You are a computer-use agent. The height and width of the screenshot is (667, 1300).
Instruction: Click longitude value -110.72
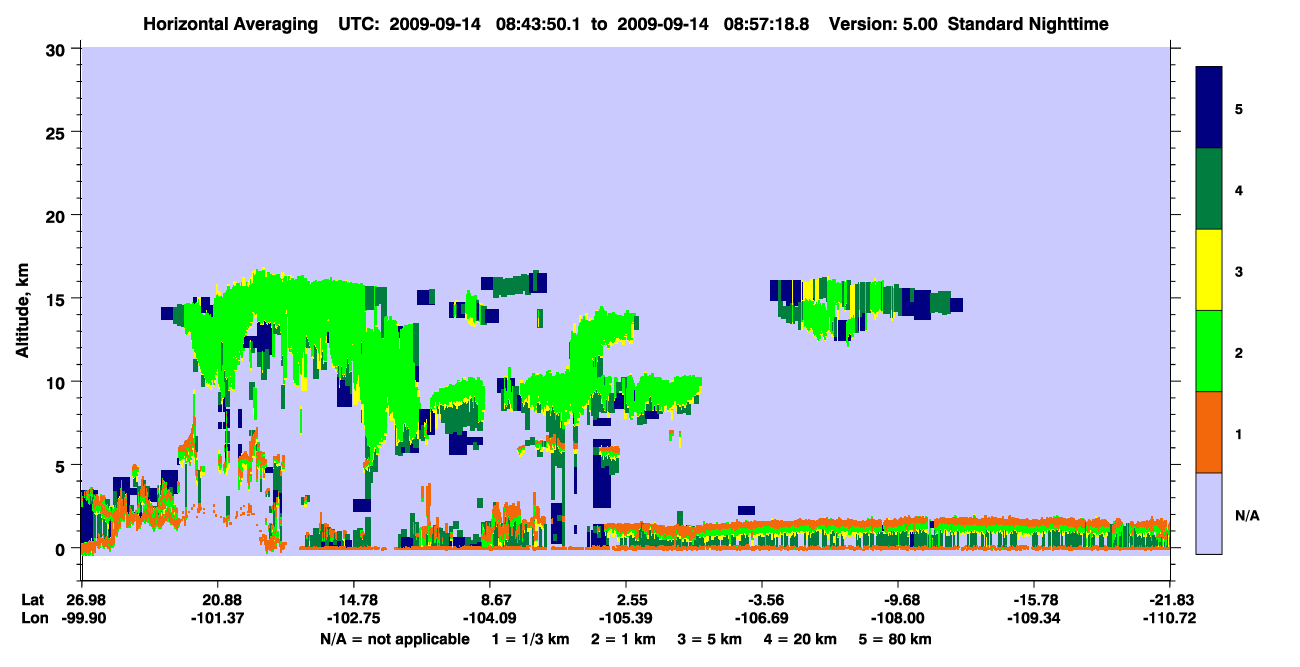[1169, 619]
